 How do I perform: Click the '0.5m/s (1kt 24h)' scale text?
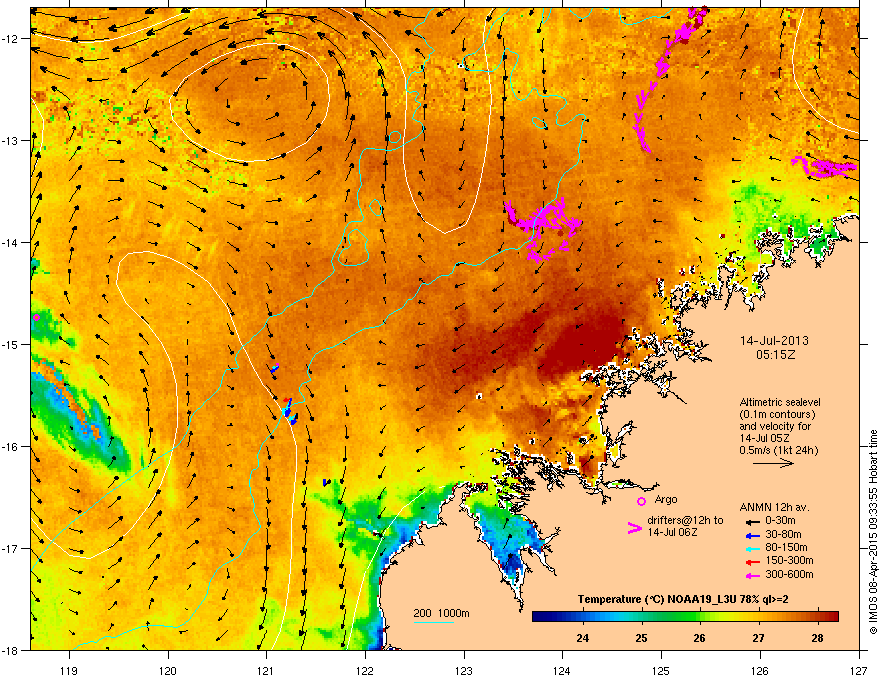pyautogui.click(x=778, y=450)
